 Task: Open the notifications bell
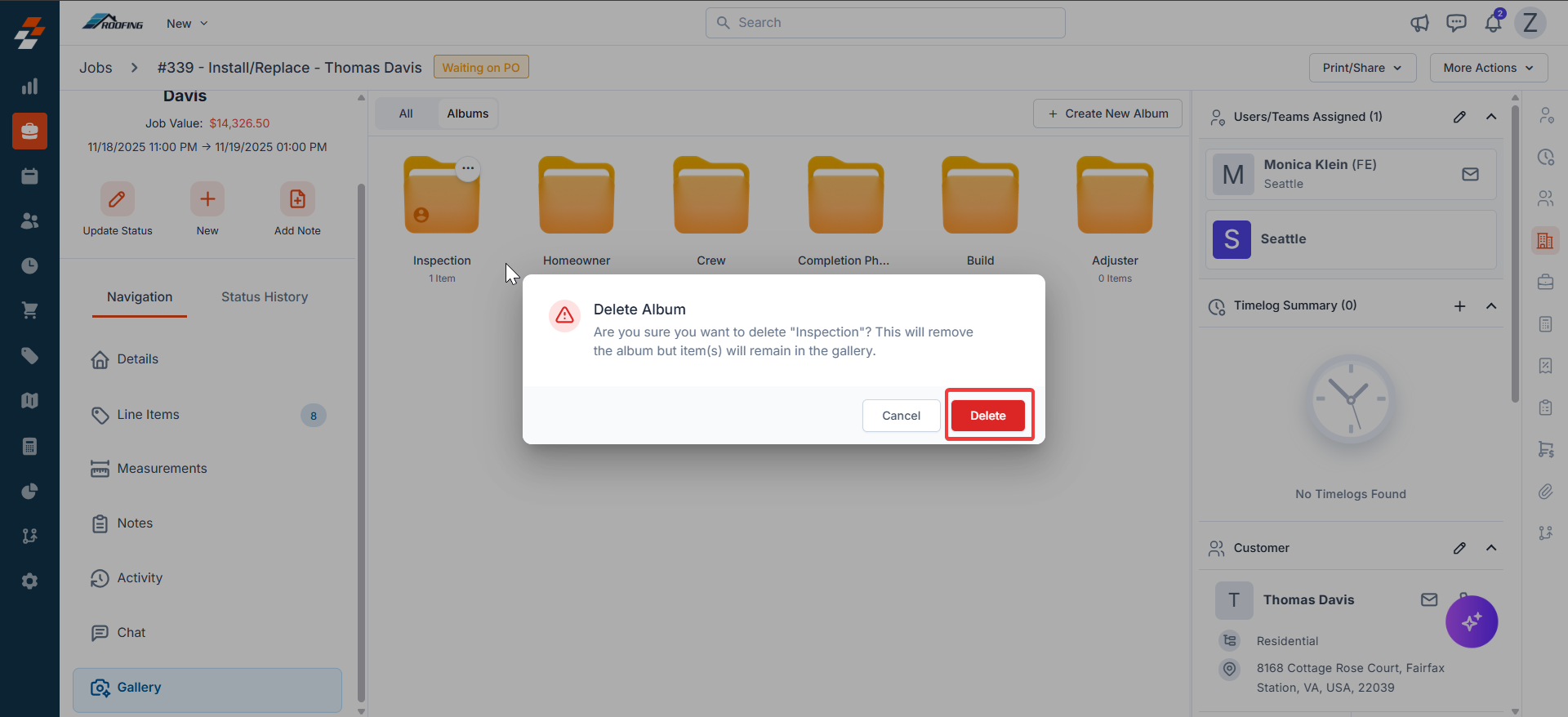click(x=1493, y=23)
